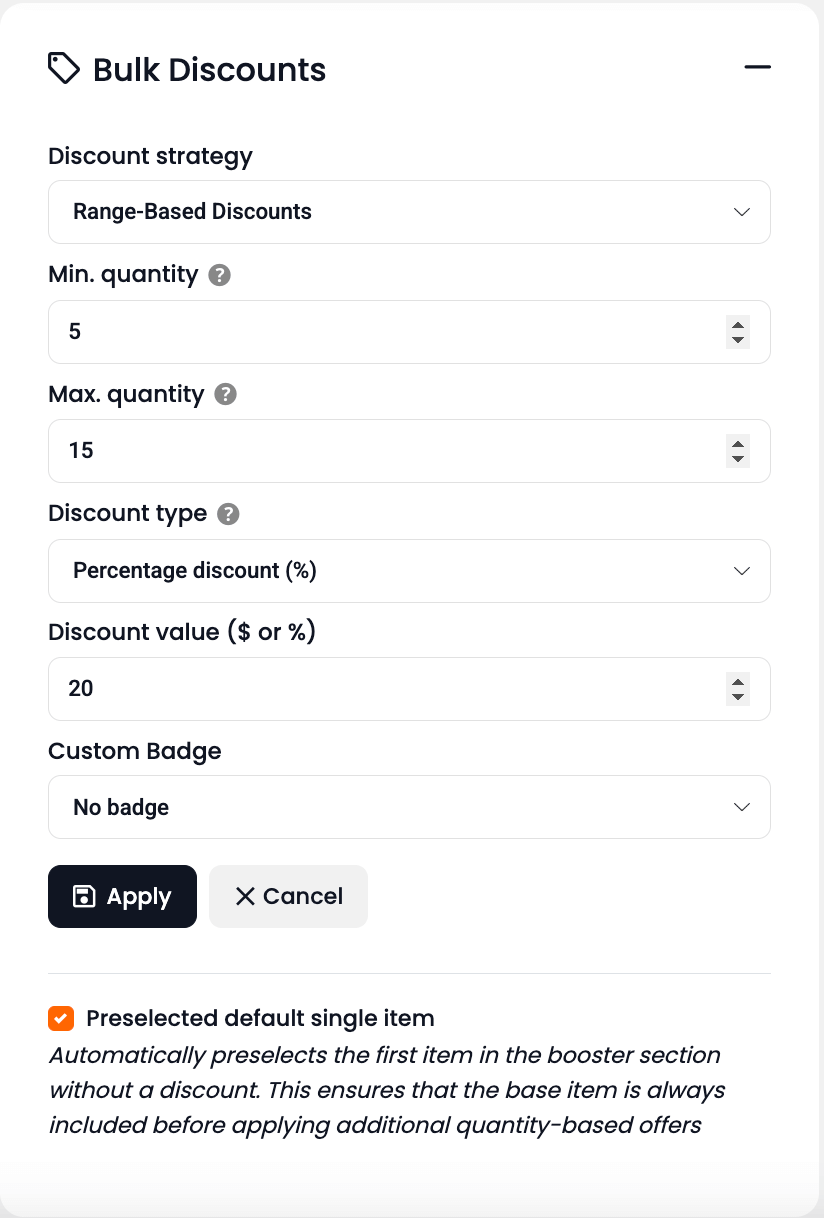Click the Max. quantity help icon
Screen dimensions: 824x1218
click(226, 394)
